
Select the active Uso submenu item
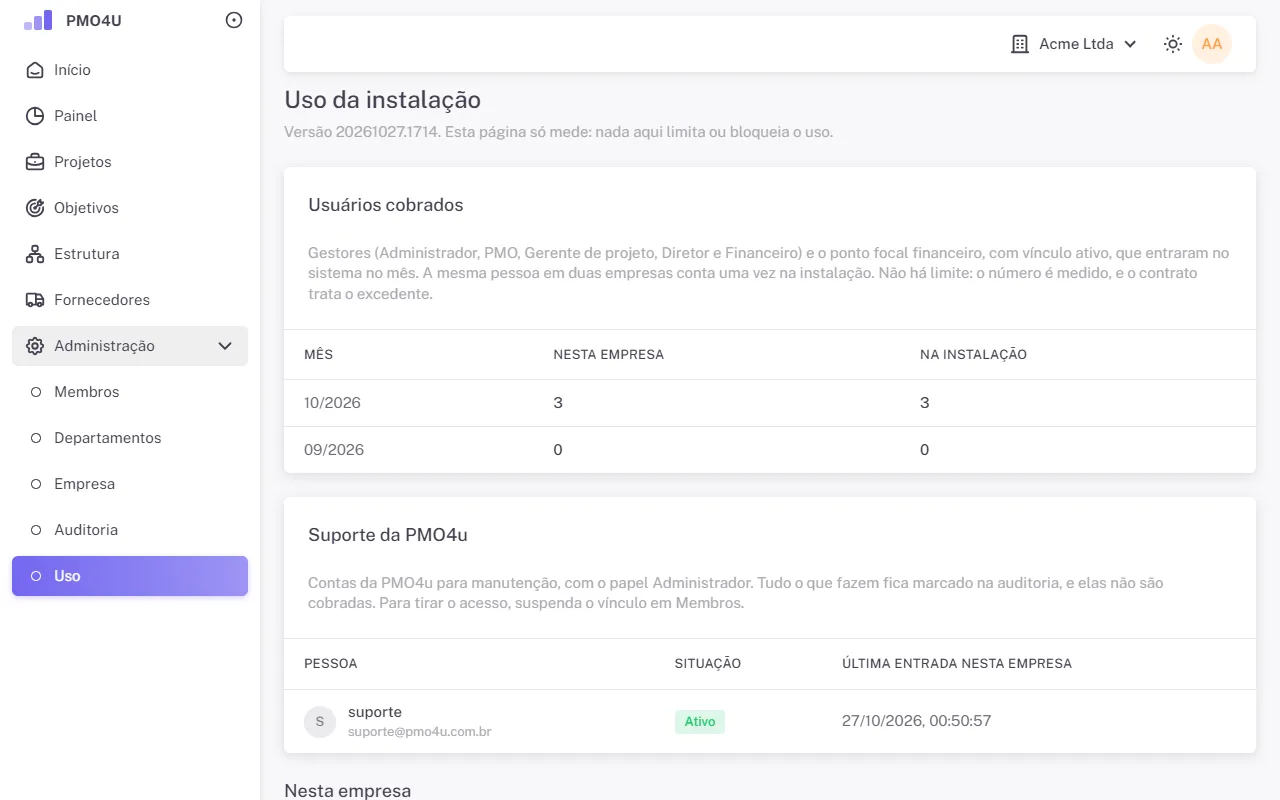(130, 576)
